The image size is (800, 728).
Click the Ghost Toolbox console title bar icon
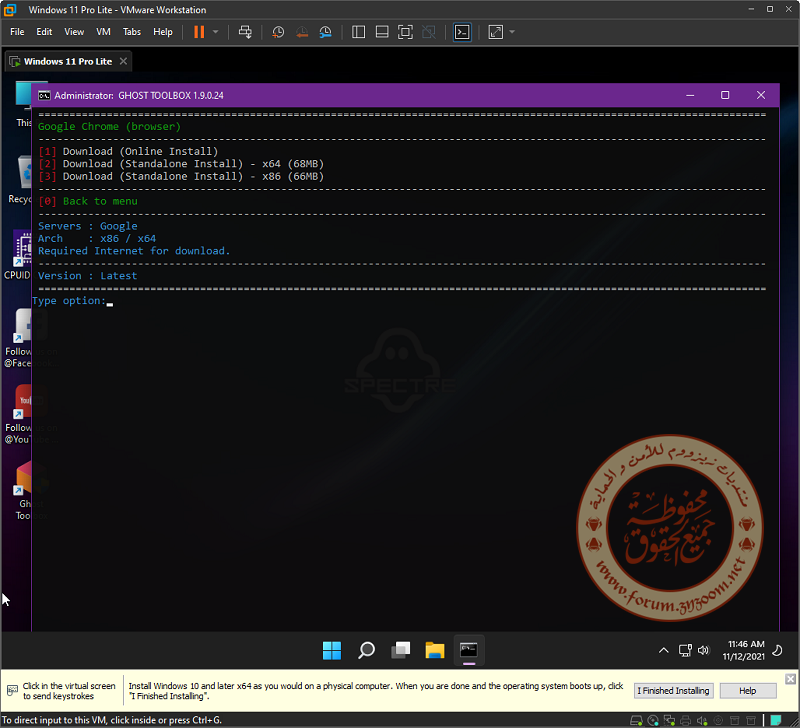click(44, 95)
